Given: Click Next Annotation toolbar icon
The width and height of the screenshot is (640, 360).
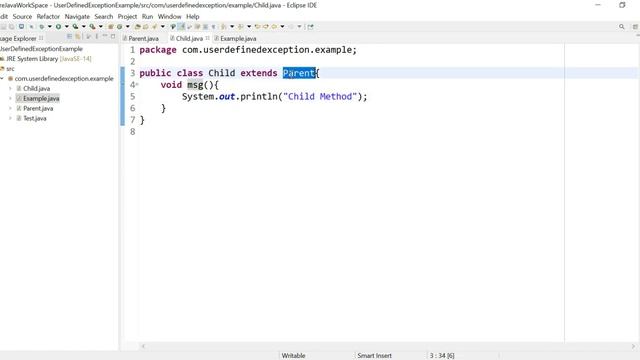Looking at the screenshot, I should point(224,27).
